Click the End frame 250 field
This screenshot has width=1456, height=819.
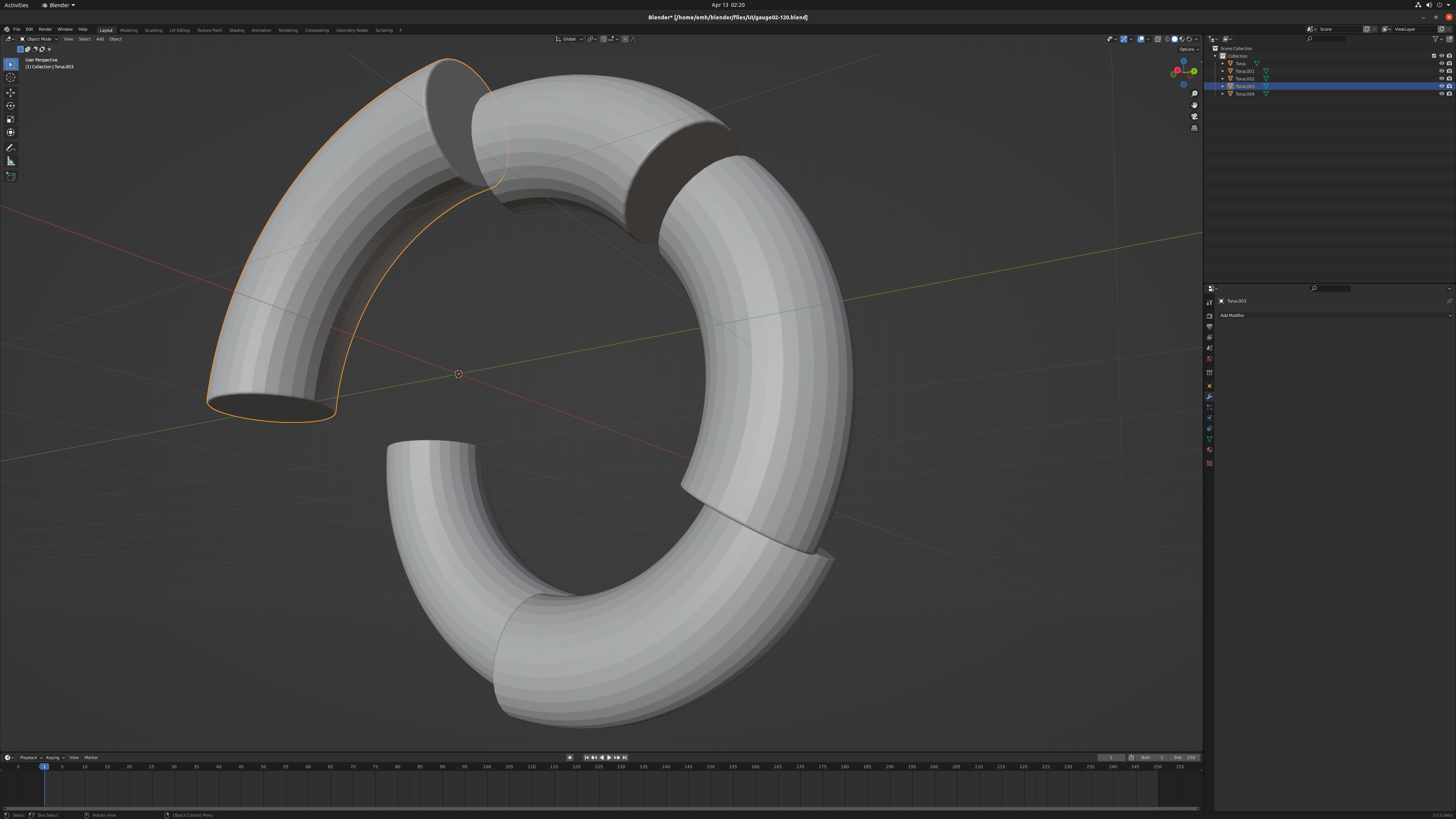pos(1184,758)
